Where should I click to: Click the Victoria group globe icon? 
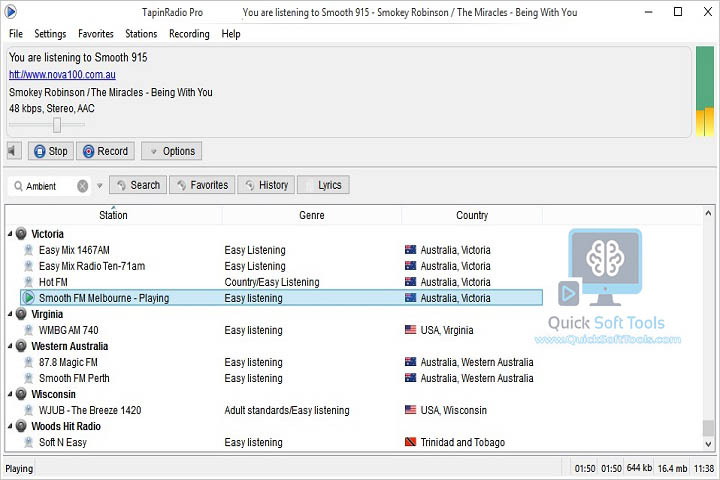(21, 234)
